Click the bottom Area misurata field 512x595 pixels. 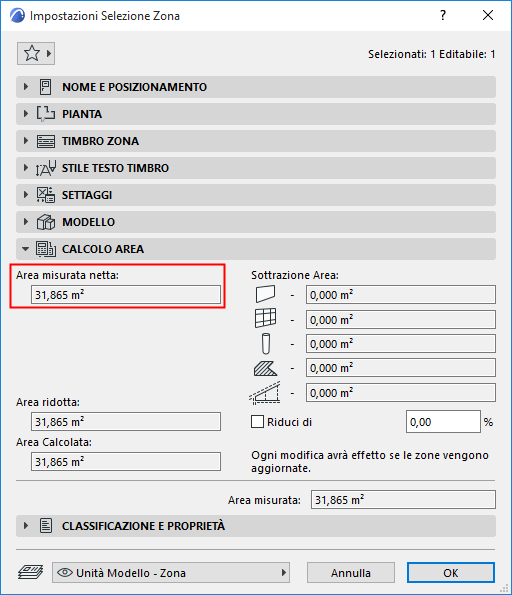point(403,500)
